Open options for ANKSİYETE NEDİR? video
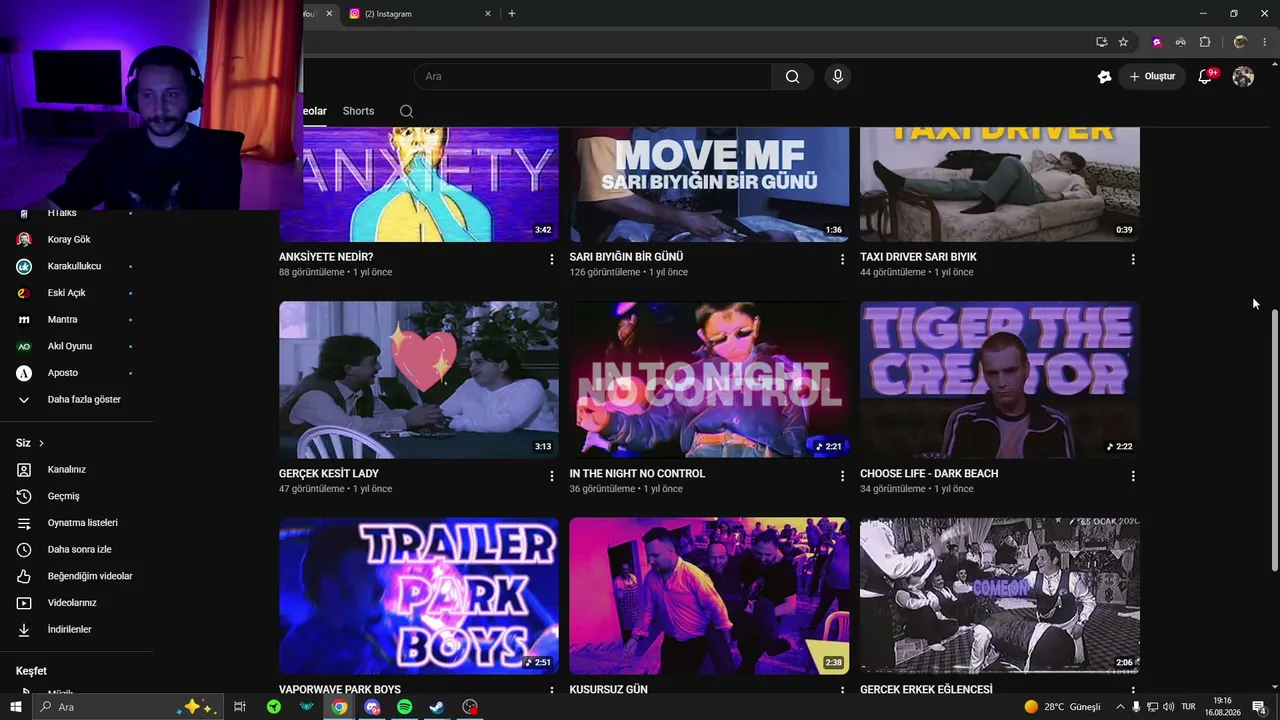 coord(551,259)
